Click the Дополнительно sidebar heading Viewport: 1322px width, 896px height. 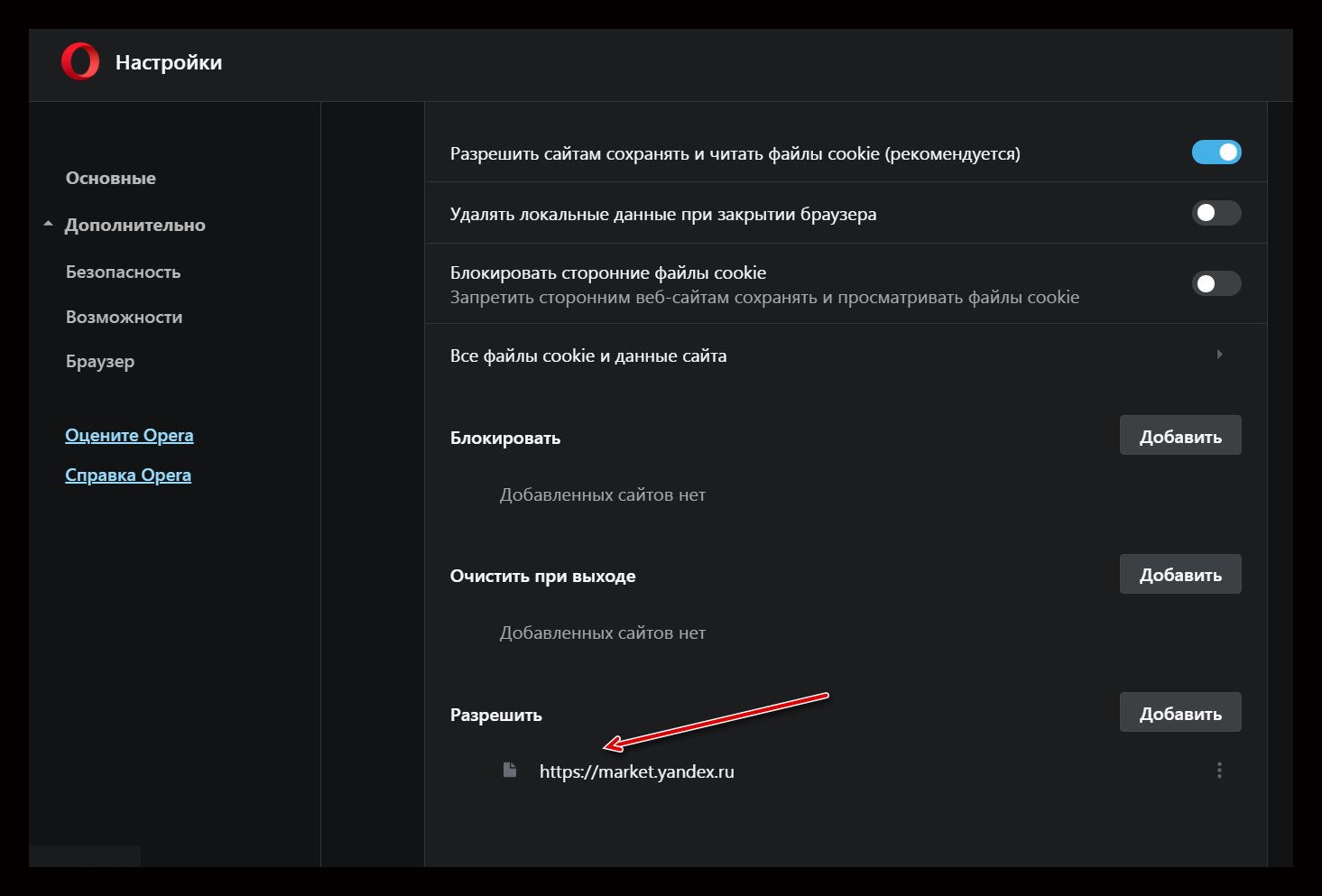pyautogui.click(x=134, y=225)
